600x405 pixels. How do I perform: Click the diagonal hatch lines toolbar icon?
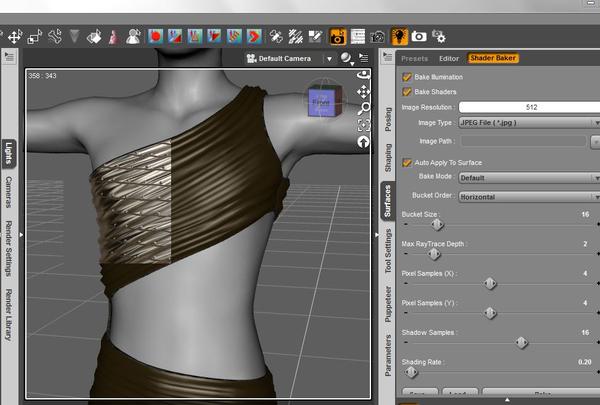pos(295,37)
